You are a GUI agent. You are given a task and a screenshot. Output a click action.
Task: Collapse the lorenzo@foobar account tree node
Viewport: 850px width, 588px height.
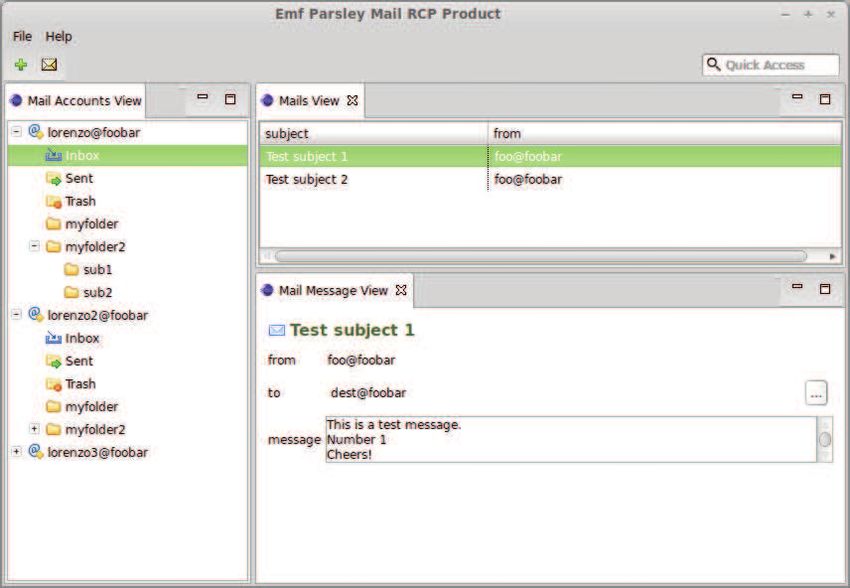tap(17, 132)
